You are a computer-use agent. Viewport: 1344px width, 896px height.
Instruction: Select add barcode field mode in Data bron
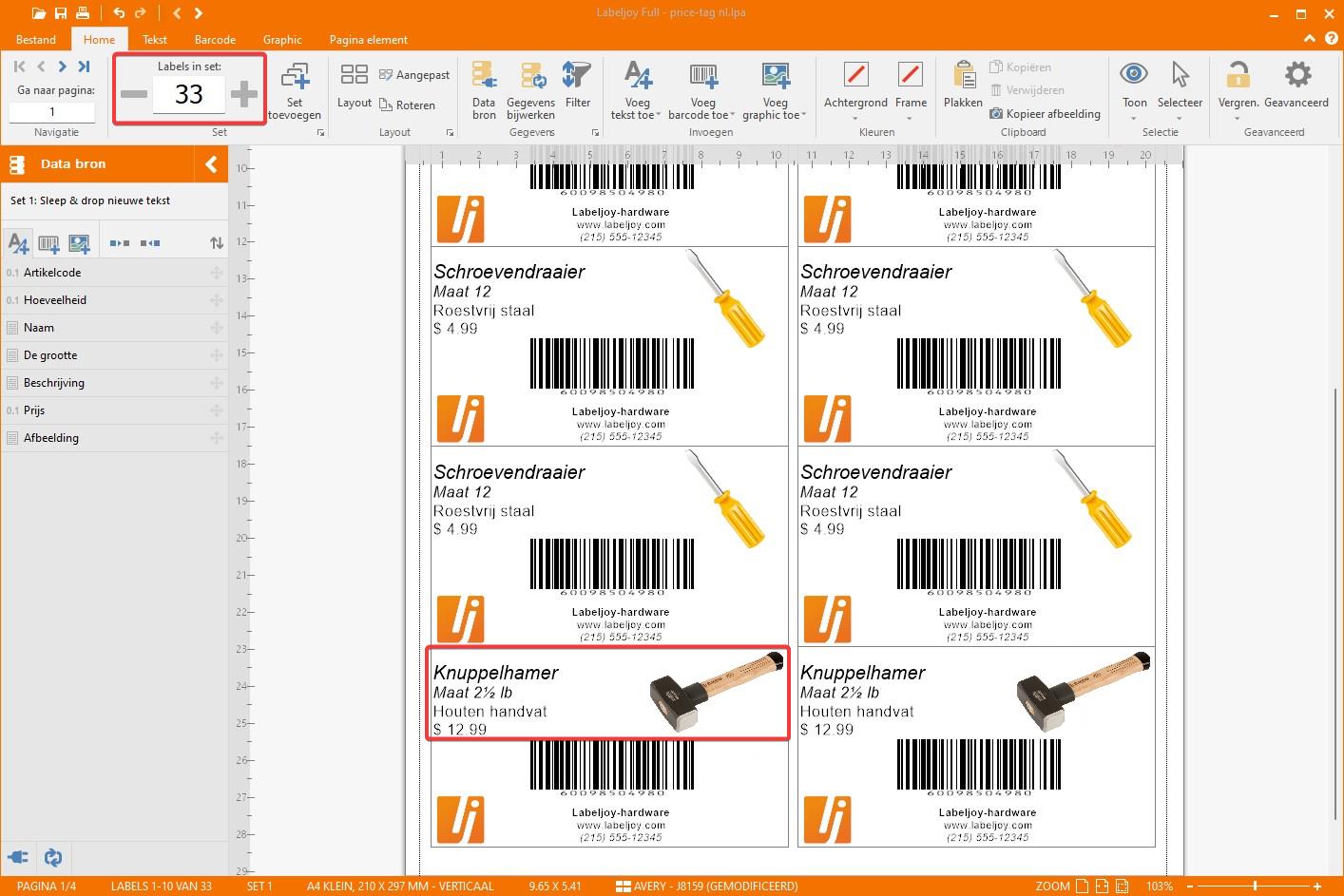coord(48,243)
